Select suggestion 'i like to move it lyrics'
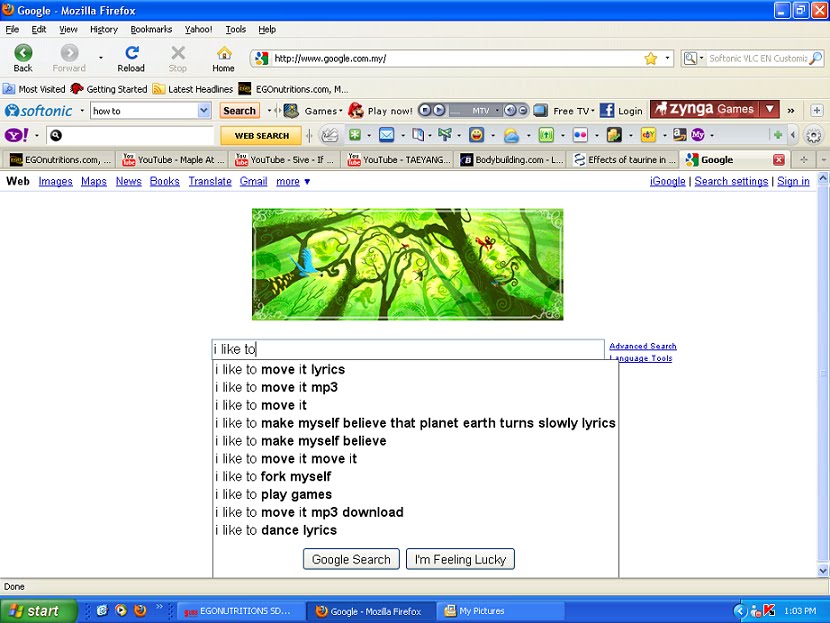Screen dimensions: 830x623 click(x=416, y=369)
